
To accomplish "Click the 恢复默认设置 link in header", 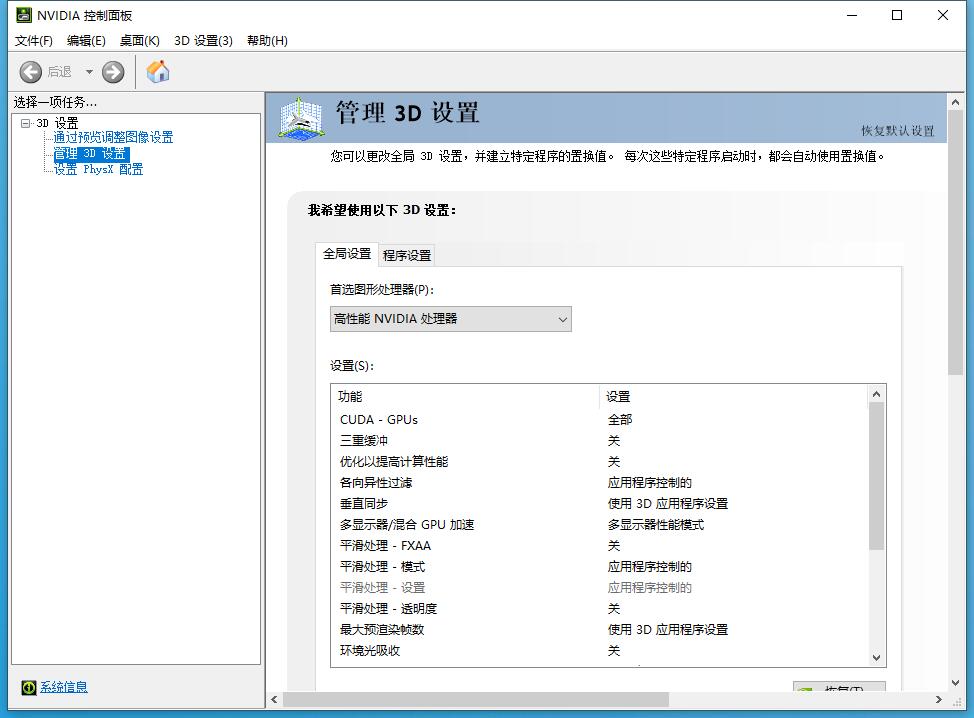I will (898, 131).
